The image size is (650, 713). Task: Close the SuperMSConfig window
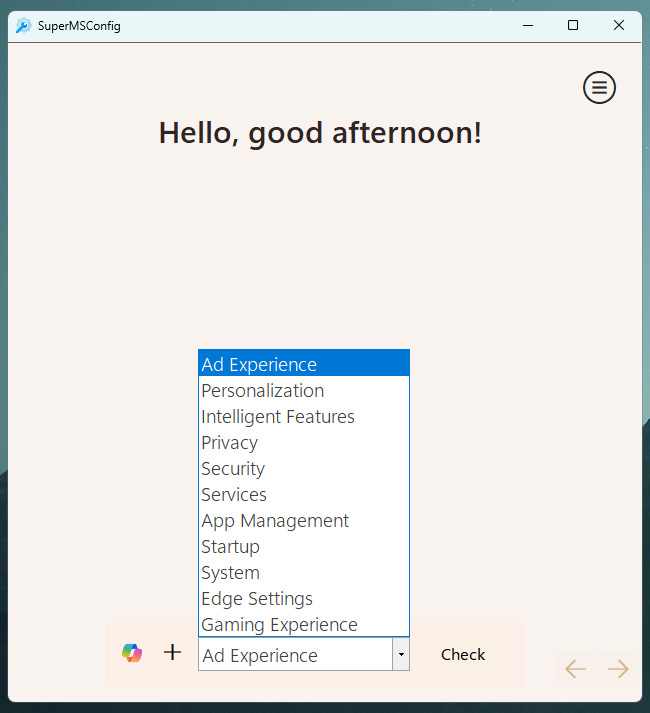pyautogui.click(x=619, y=25)
